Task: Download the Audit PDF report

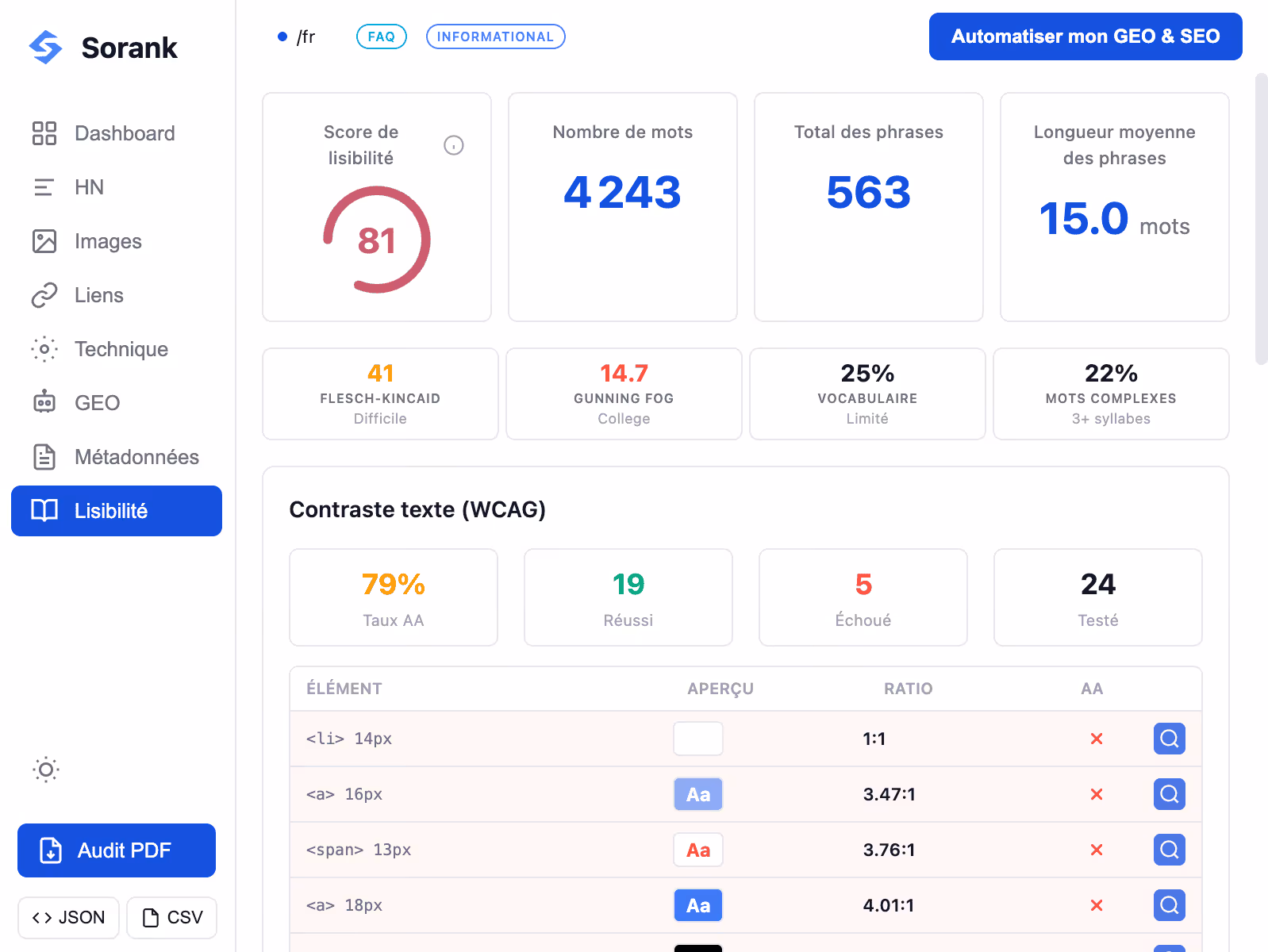Action: click(117, 850)
